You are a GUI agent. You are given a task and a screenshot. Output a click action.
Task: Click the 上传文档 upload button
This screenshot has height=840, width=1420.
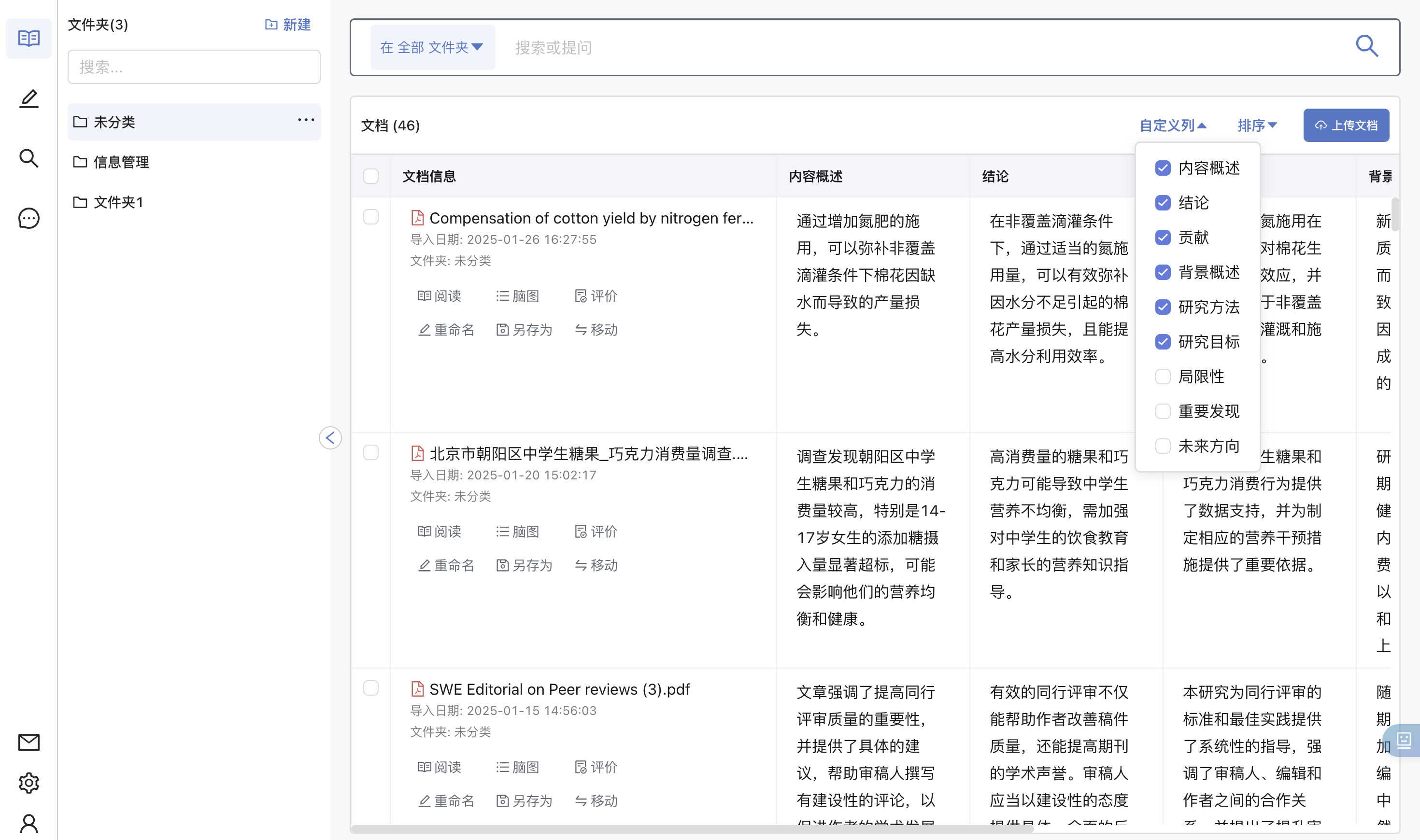pyautogui.click(x=1346, y=125)
